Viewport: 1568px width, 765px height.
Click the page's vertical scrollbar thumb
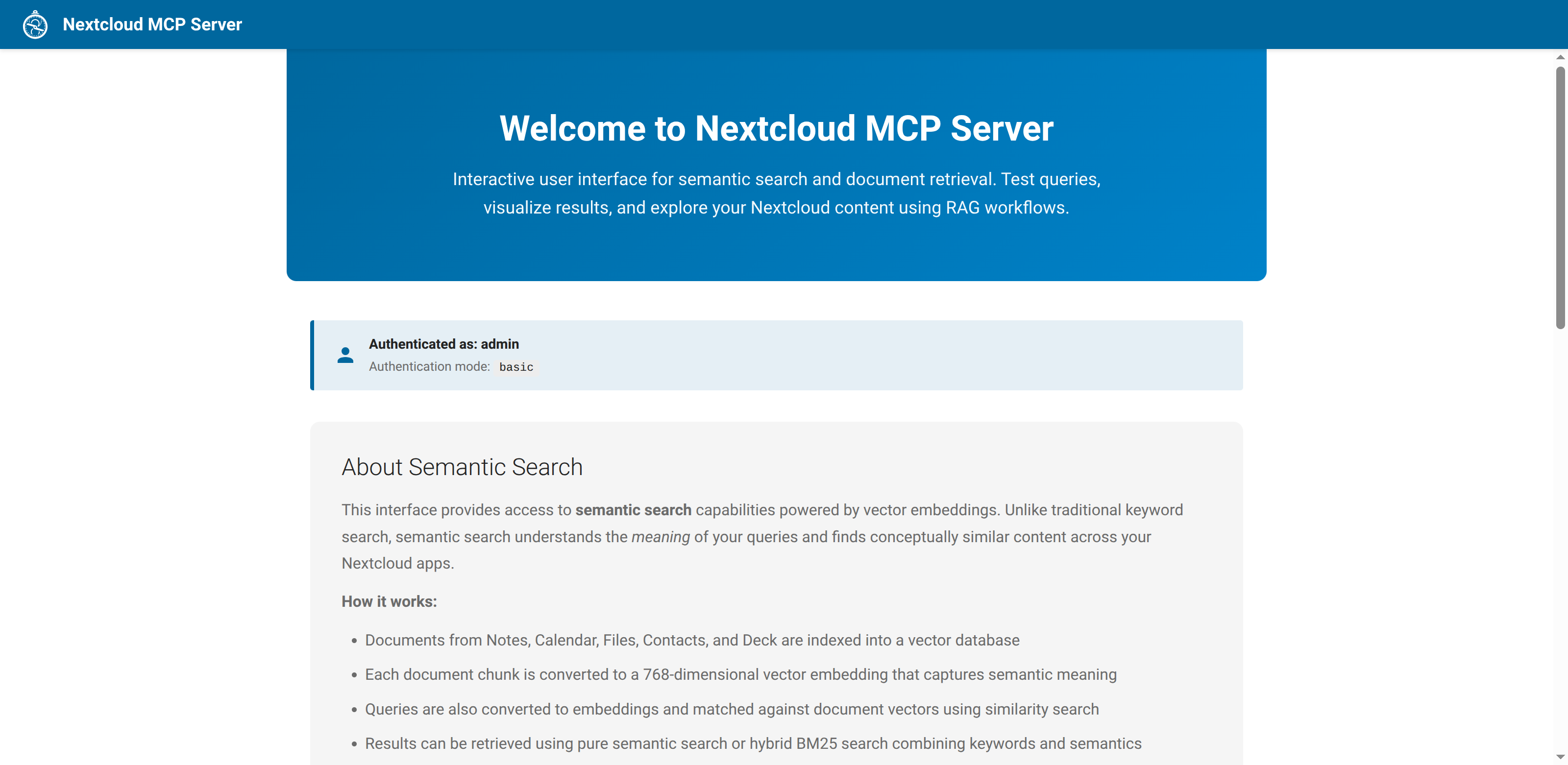pos(1560,198)
